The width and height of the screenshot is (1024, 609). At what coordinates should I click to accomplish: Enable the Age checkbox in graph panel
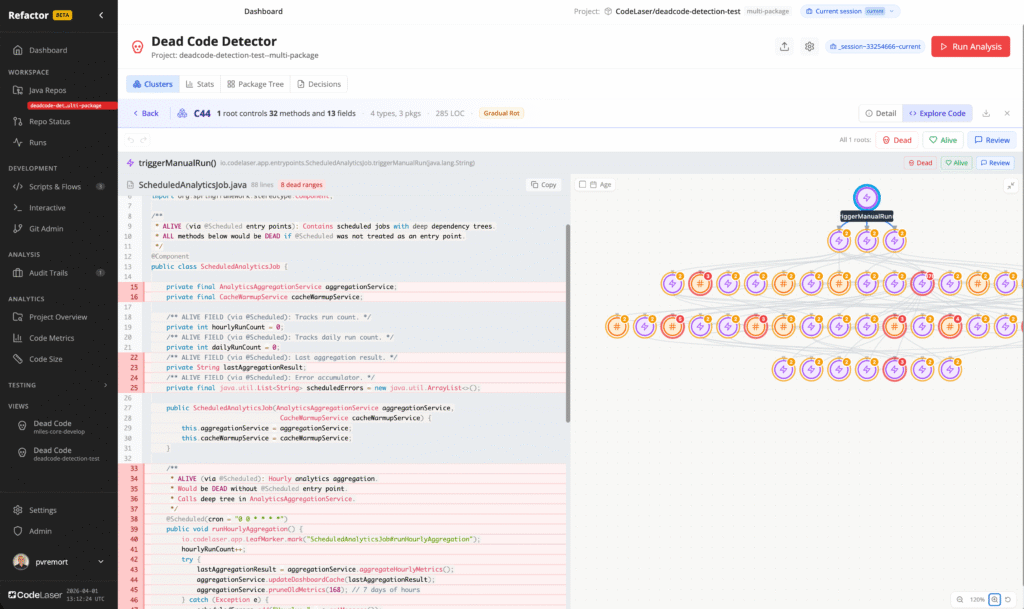click(x=583, y=185)
